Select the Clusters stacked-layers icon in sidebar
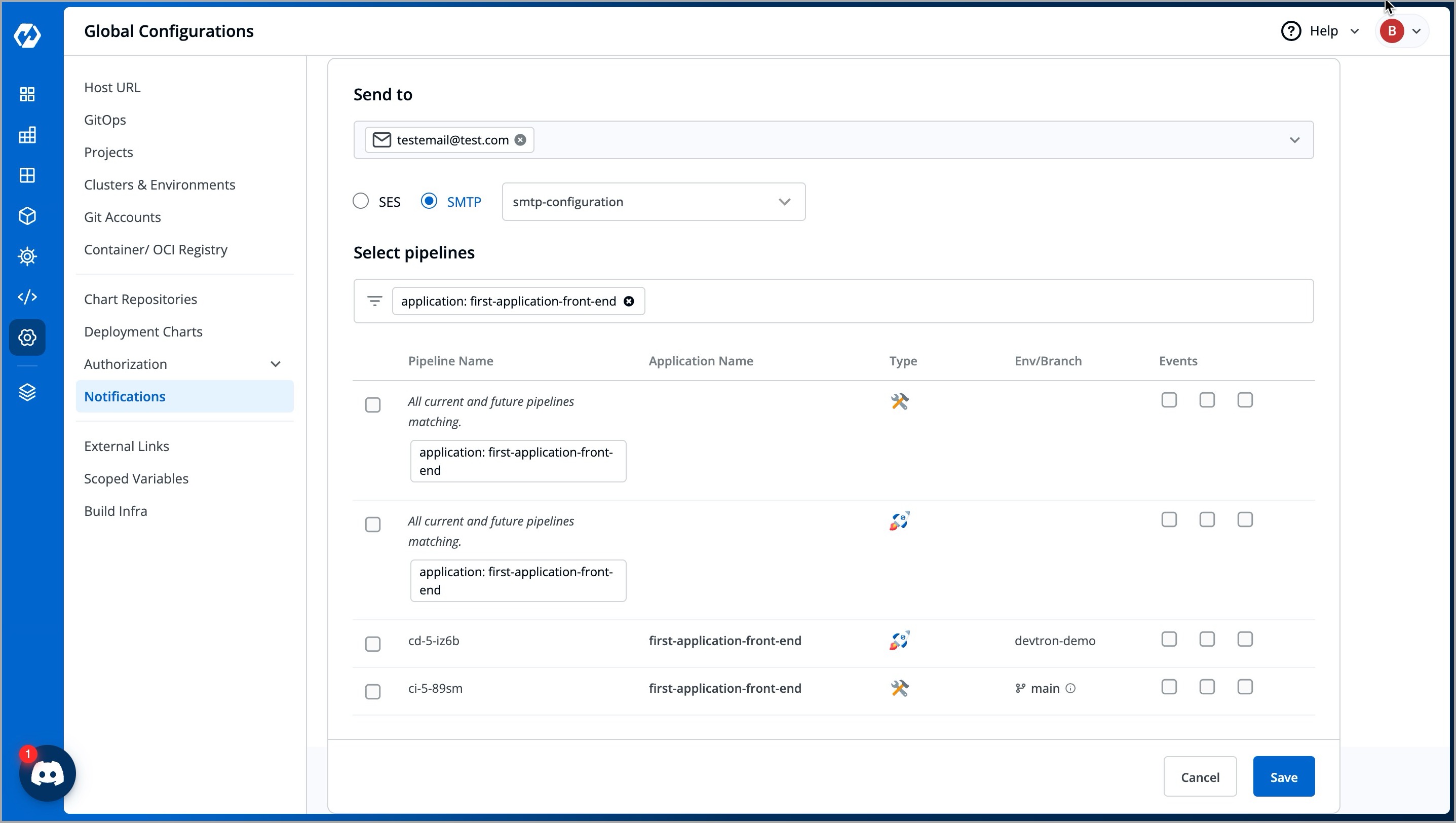 point(26,392)
